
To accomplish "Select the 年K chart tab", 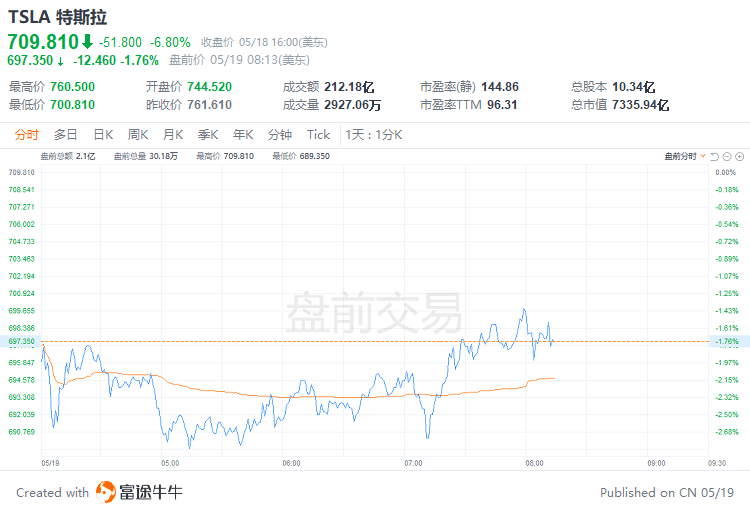I will [243, 135].
